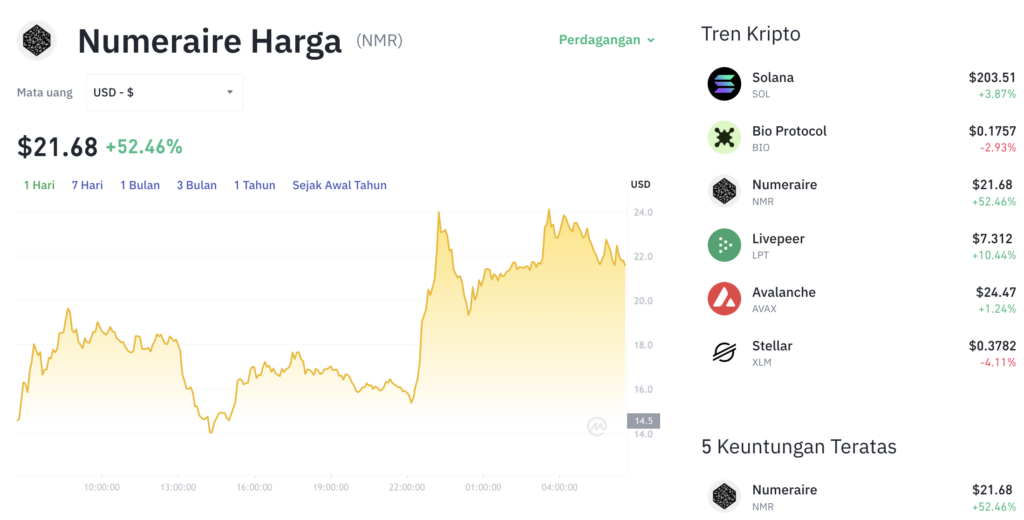Viewport: 1024px width, 520px height.
Task: Open the Livepeer link in trending list
Action: tap(778, 239)
